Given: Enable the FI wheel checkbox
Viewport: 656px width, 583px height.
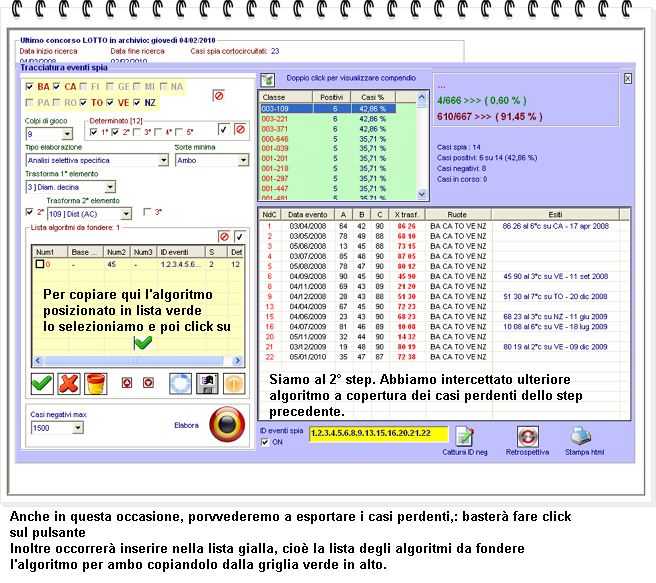Looking at the screenshot, I should coord(83,87).
